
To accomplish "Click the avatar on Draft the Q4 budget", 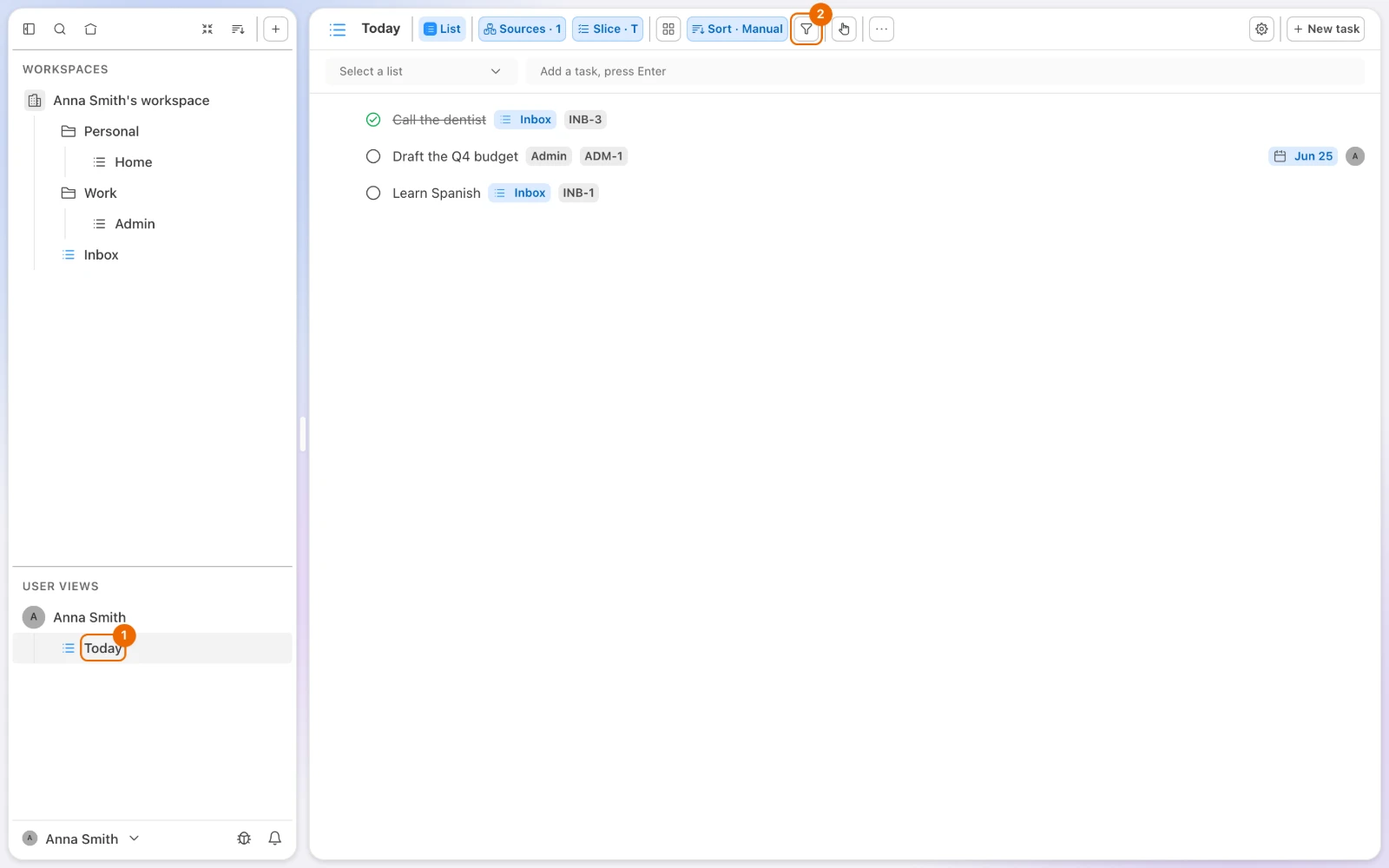I will [x=1355, y=156].
